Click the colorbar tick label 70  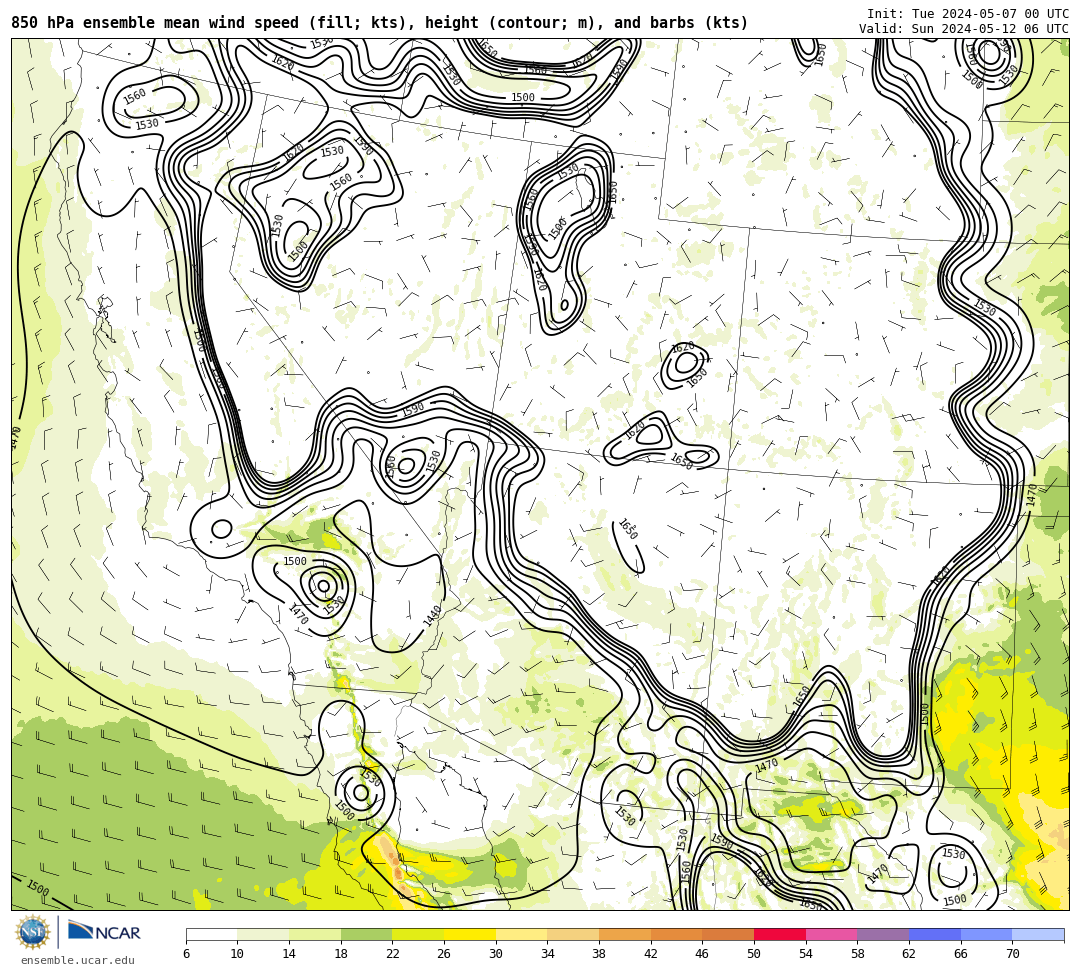pyautogui.click(x=1012, y=954)
